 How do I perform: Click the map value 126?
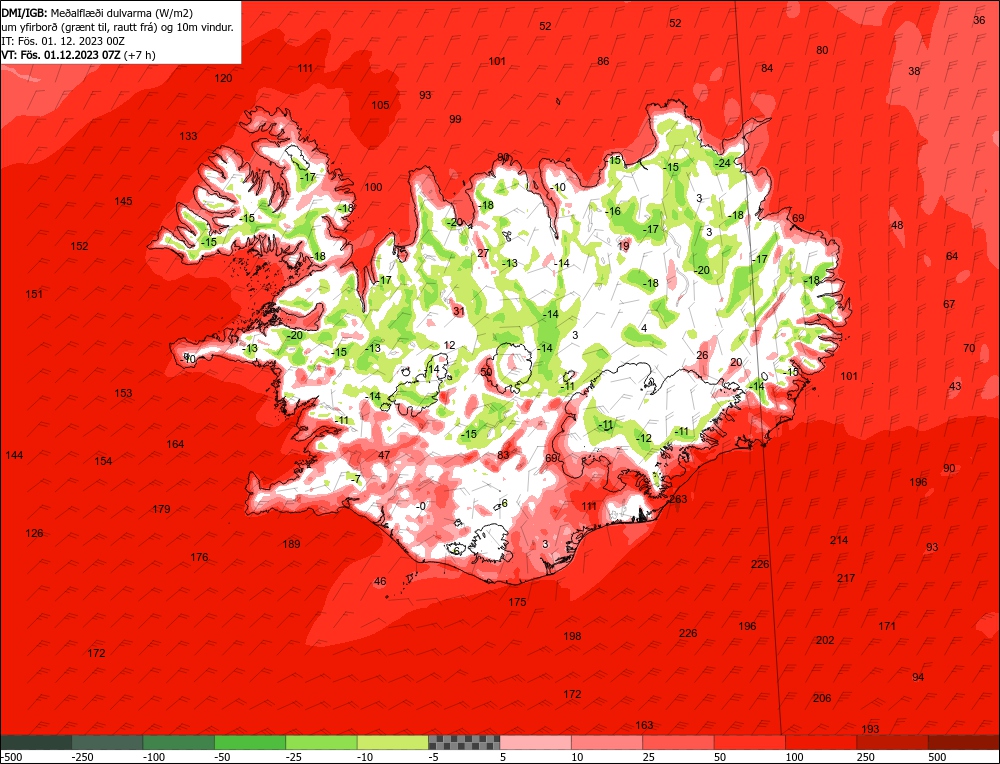pyautogui.click(x=34, y=533)
